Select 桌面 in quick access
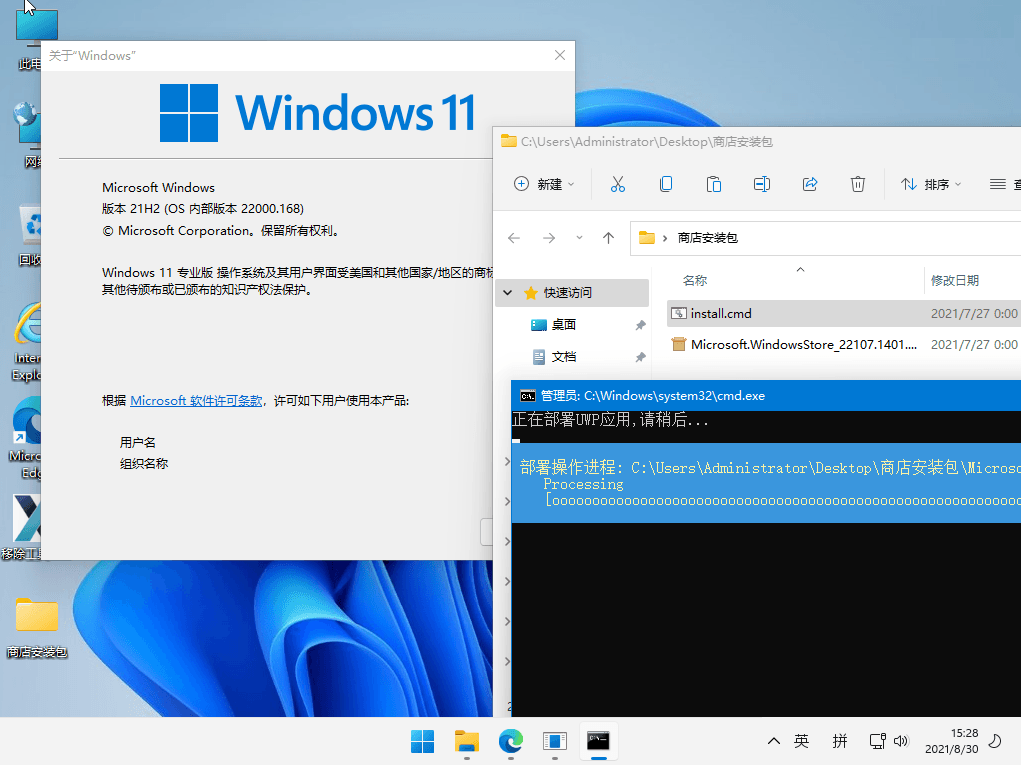Screen dimensions: 1021x765 564,324
